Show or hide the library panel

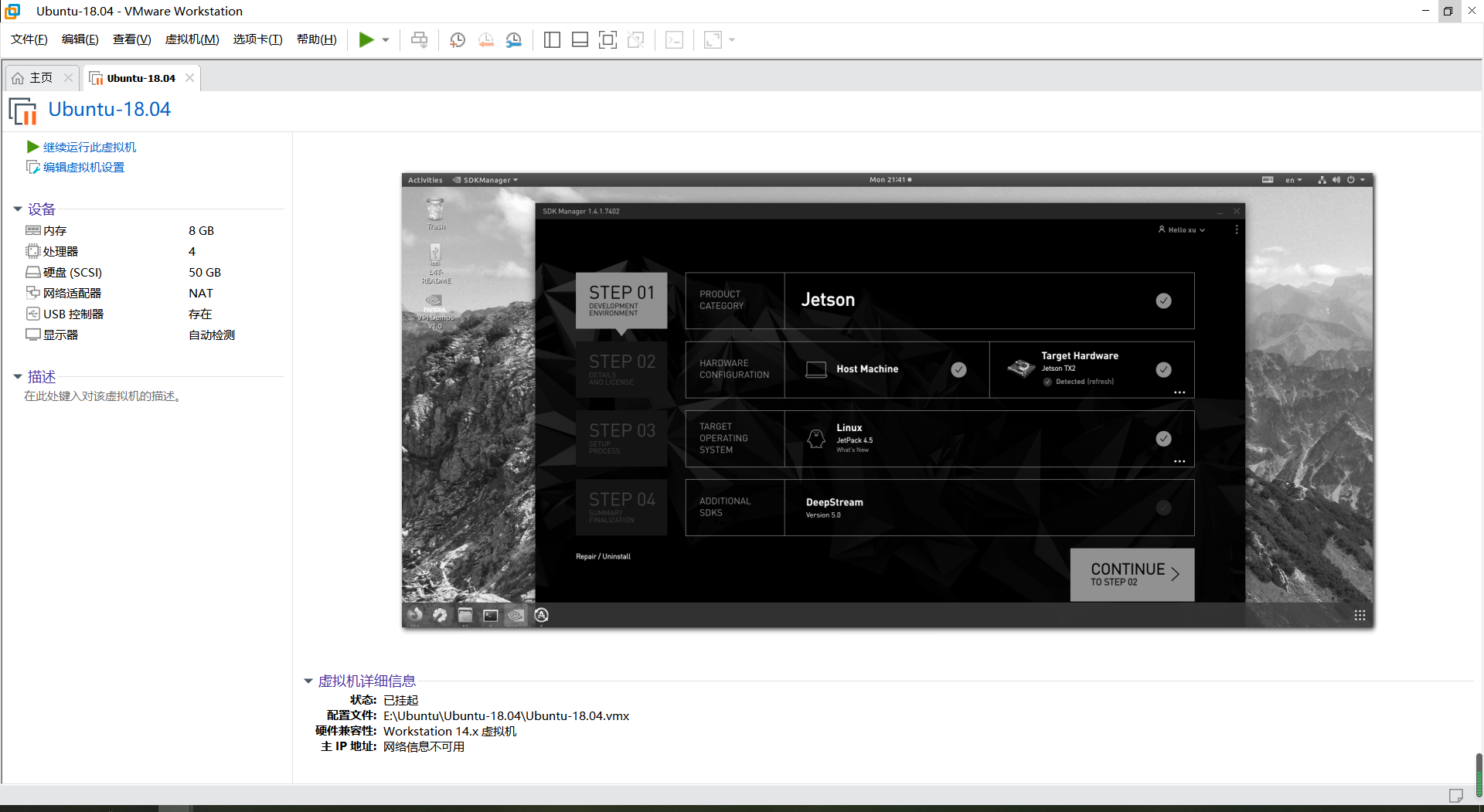(x=552, y=39)
